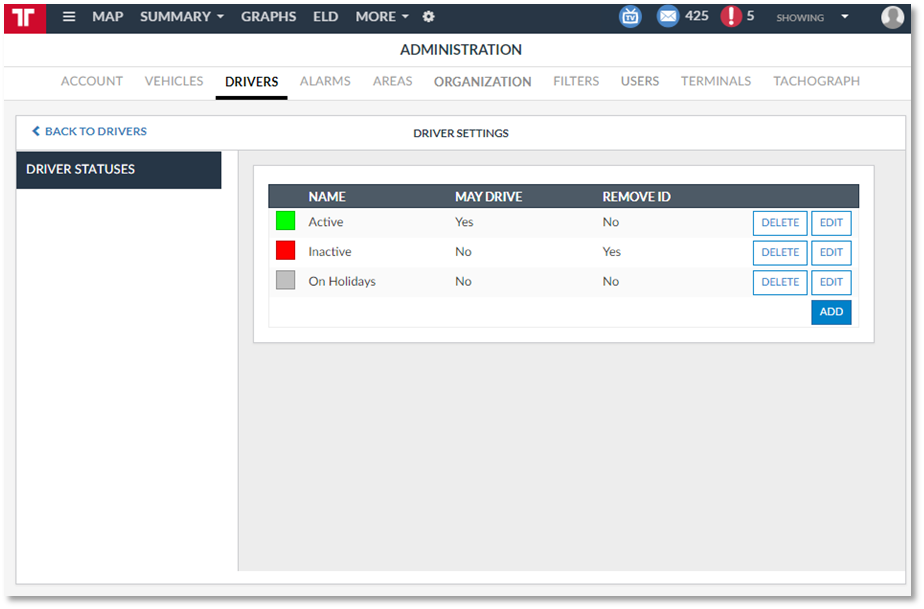Image resolution: width=924 pixels, height=609 pixels.
Task: Open the hamburger menu icon
Action: coord(69,17)
